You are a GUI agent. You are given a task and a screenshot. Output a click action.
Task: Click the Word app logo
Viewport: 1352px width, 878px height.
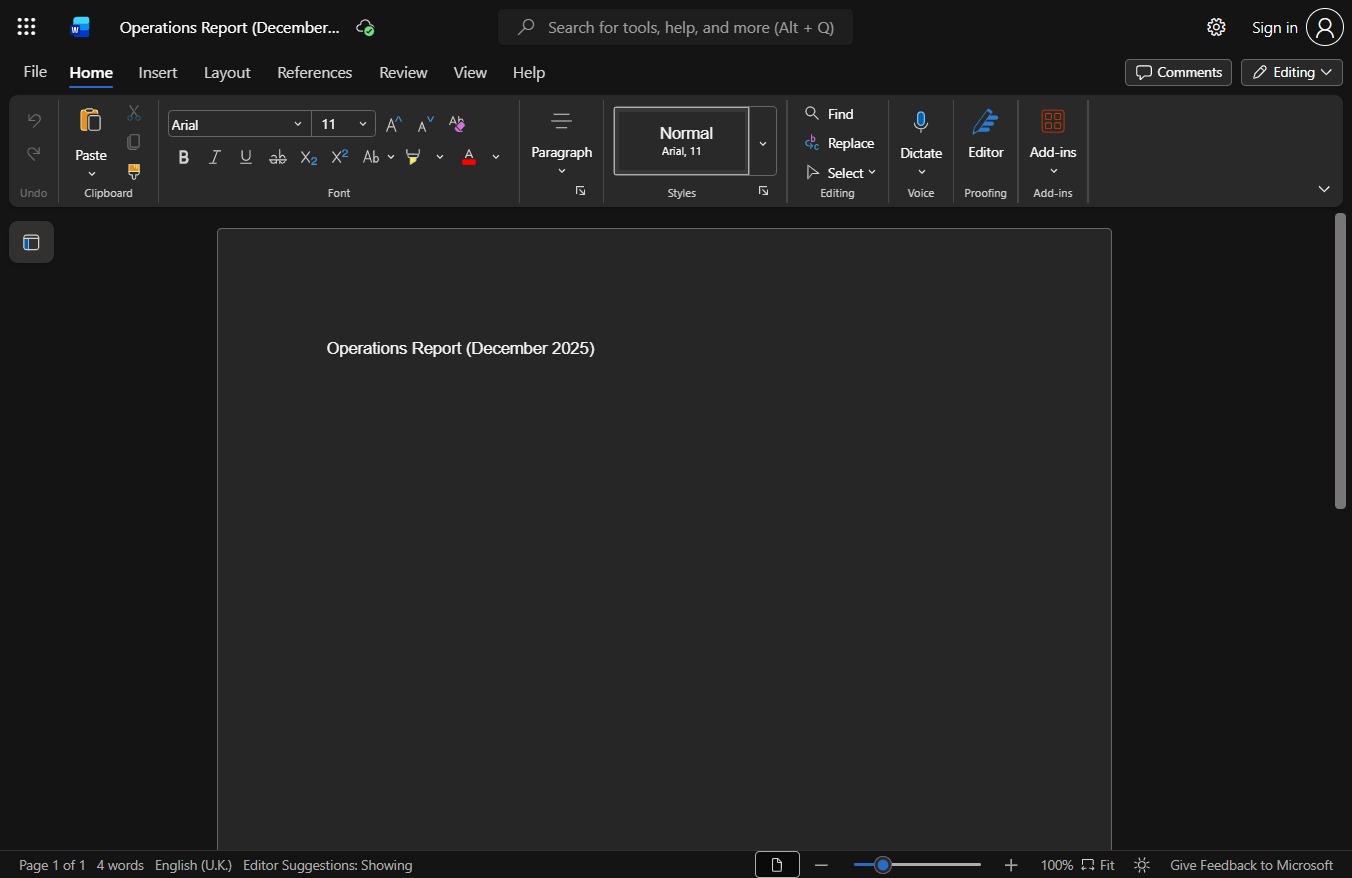point(80,27)
